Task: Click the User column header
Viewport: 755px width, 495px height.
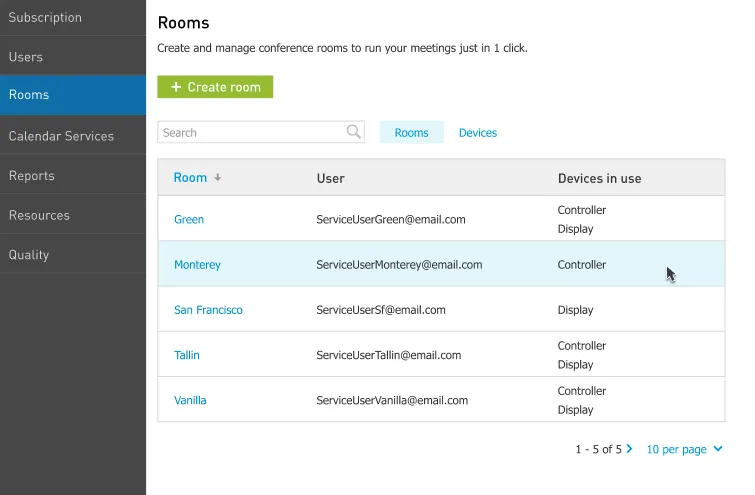Action: (x=330, y=178)
